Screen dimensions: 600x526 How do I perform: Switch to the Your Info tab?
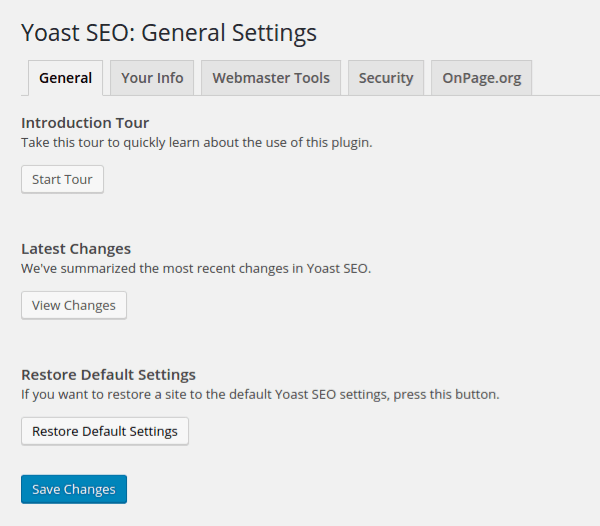coord(152,78)
